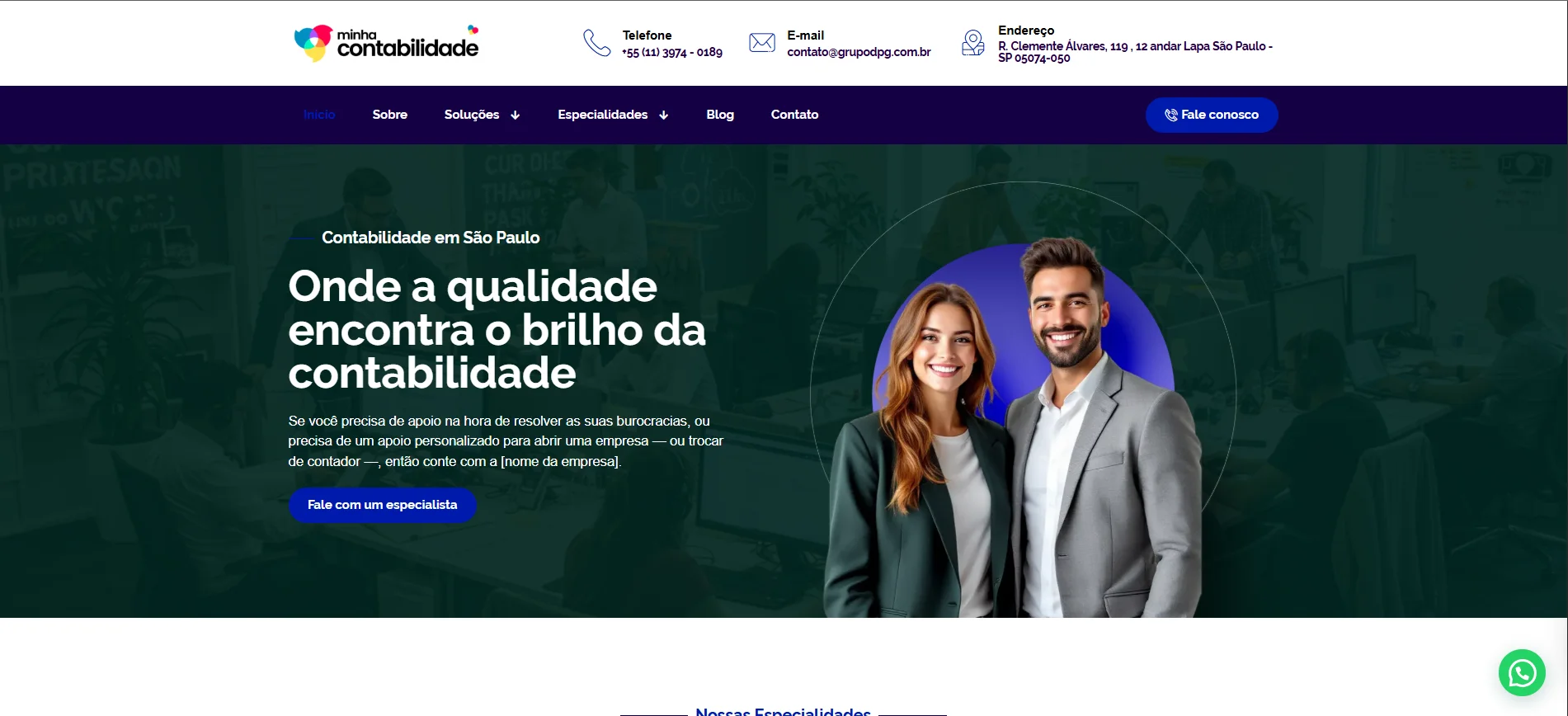Expand the Soluções dropdown arrow
This screenshot has width=1568, height=716.
point(516,115)
